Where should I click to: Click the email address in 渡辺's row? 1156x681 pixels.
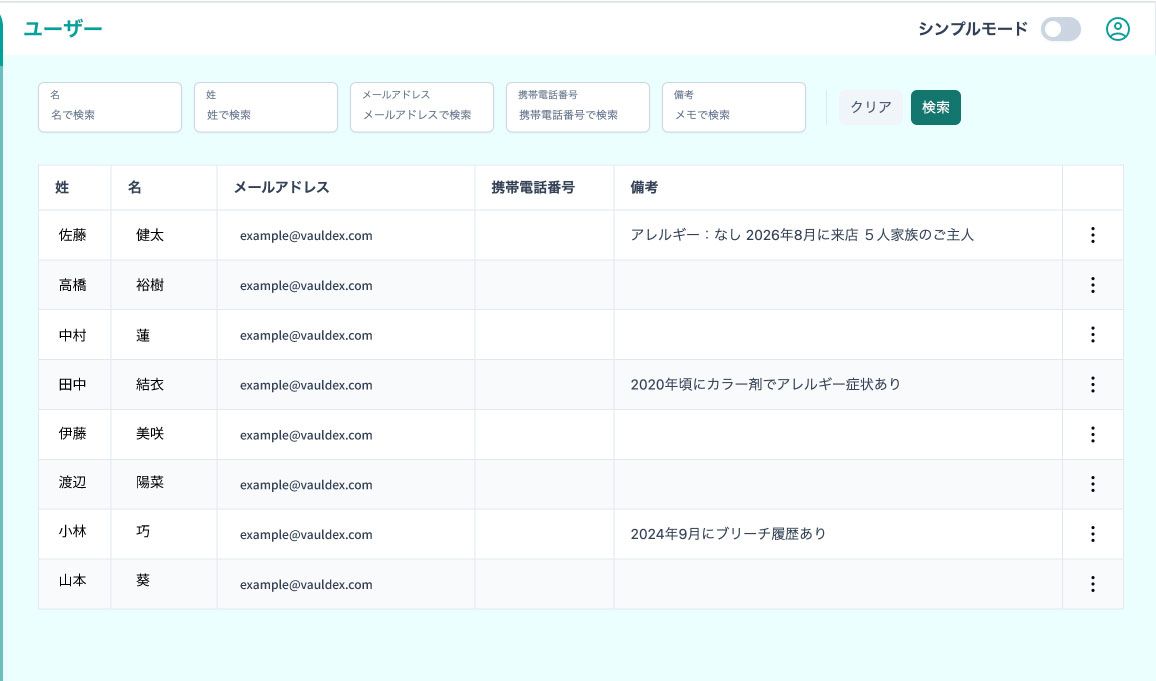(x=306, y=485)
